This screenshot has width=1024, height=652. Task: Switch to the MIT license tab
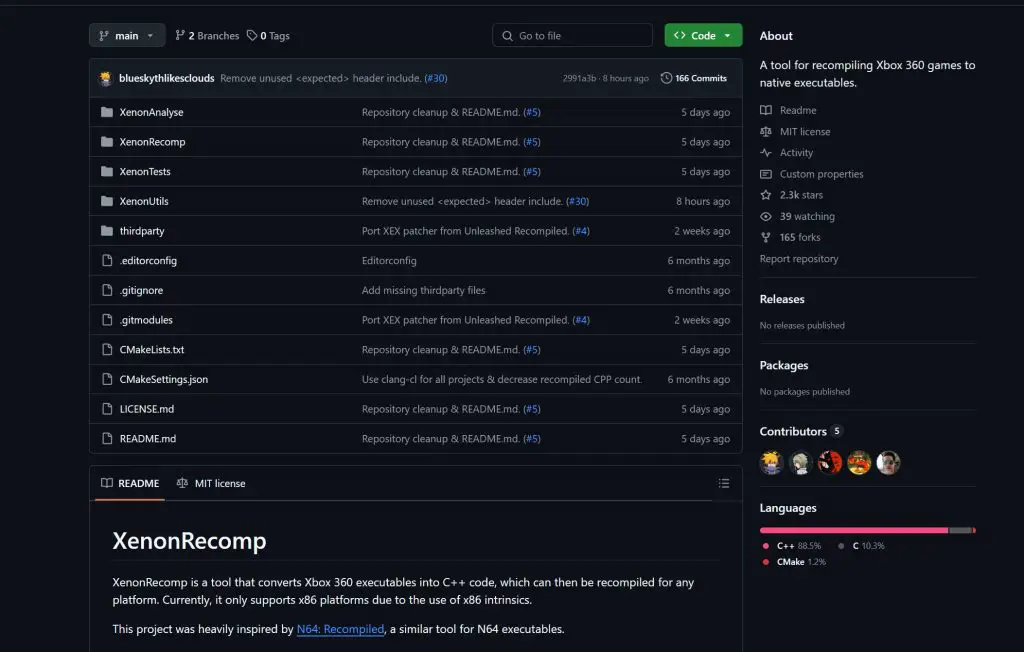tap(211, 483)
